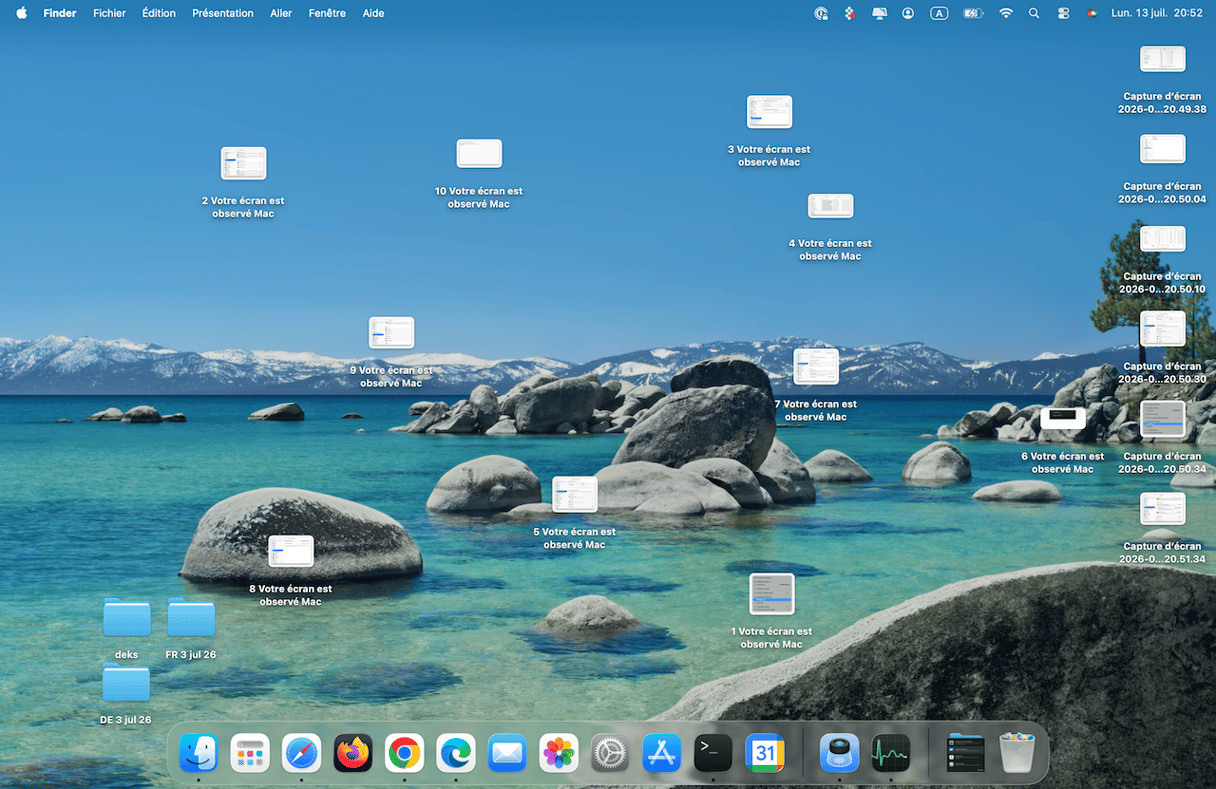Open the Fenêtre menu
Image resolution: width=1216 pixels, height=789 pixels.
[327, 13]
